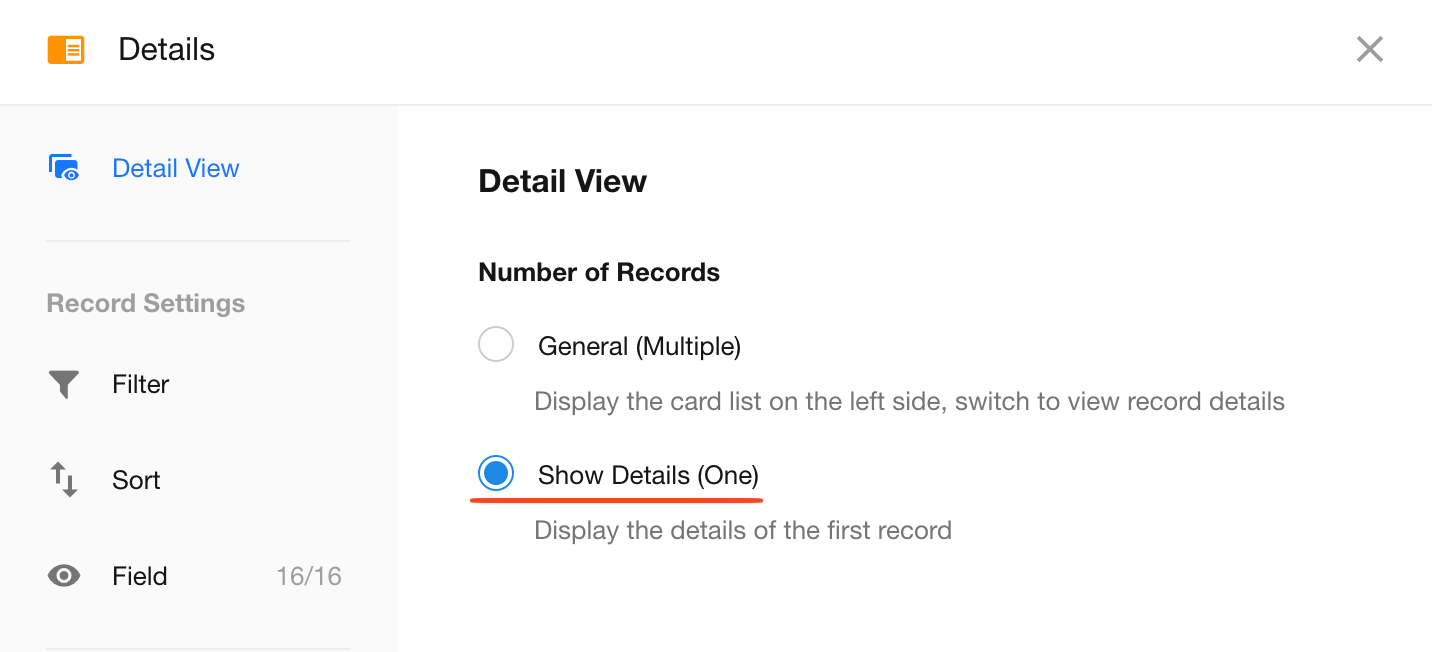Click the first record description text
Image resolution: width=1432 pixels, height=652 pixels.
tap(742, 530)
